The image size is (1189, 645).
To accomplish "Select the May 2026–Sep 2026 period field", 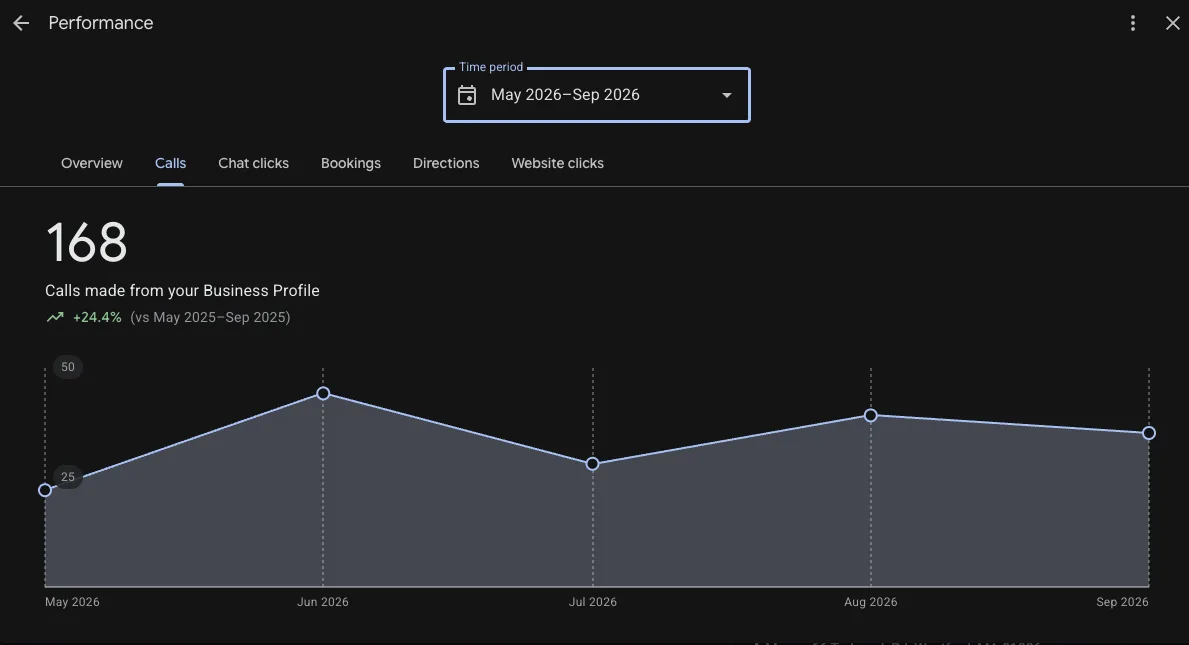I will coord(597,95).
